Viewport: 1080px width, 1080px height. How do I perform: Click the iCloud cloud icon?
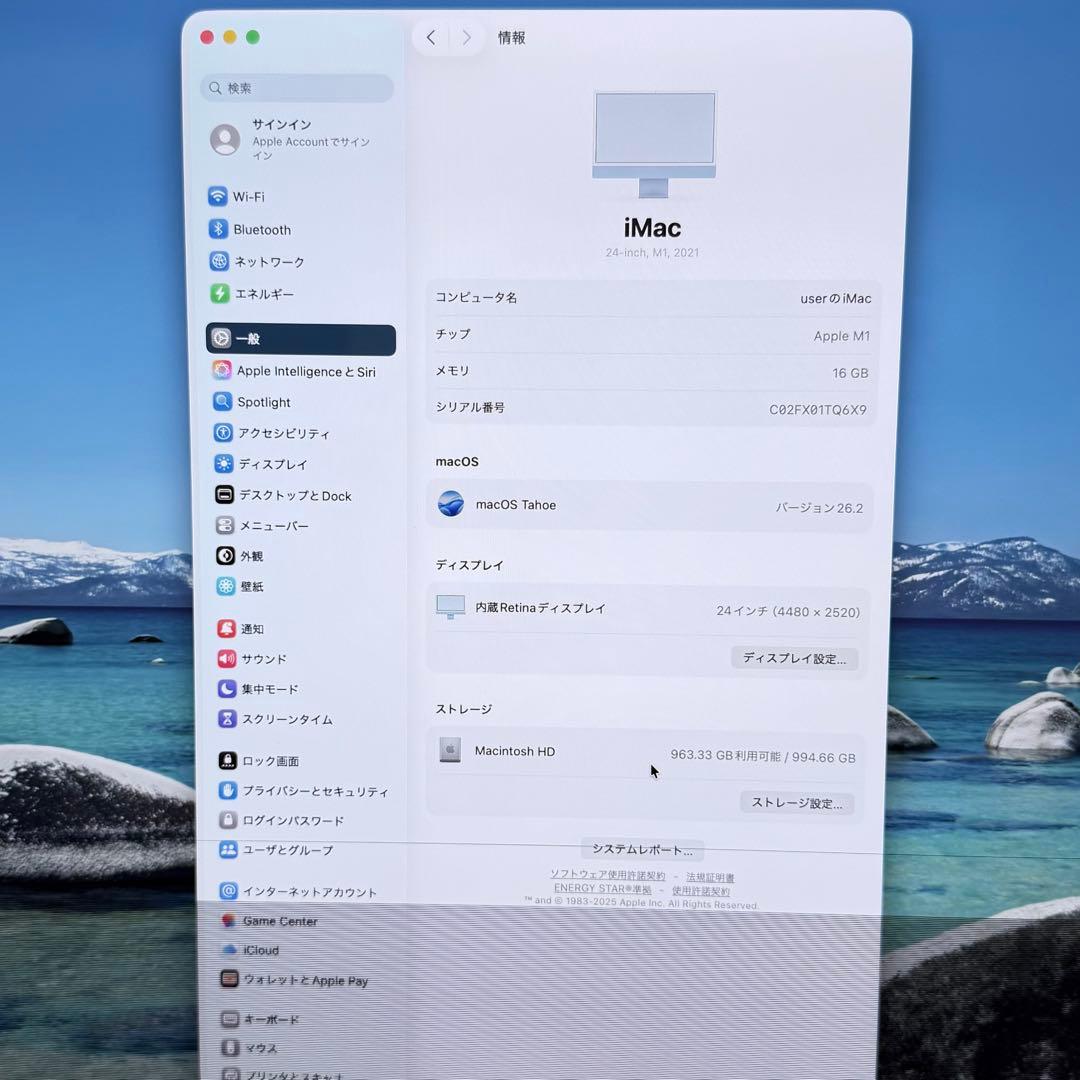(x=229, y=950)
